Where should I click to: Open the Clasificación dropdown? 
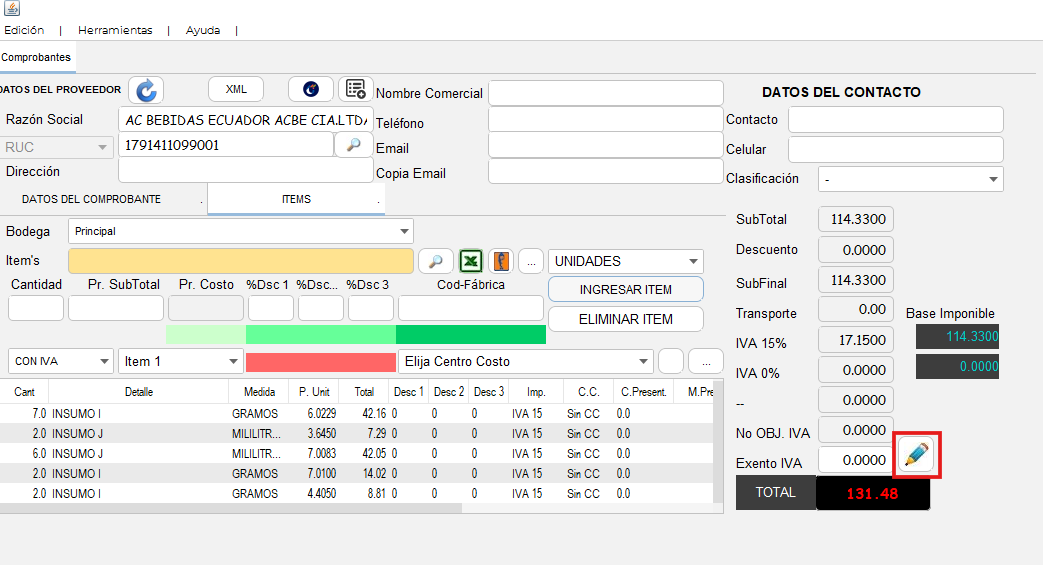(910, 179)
